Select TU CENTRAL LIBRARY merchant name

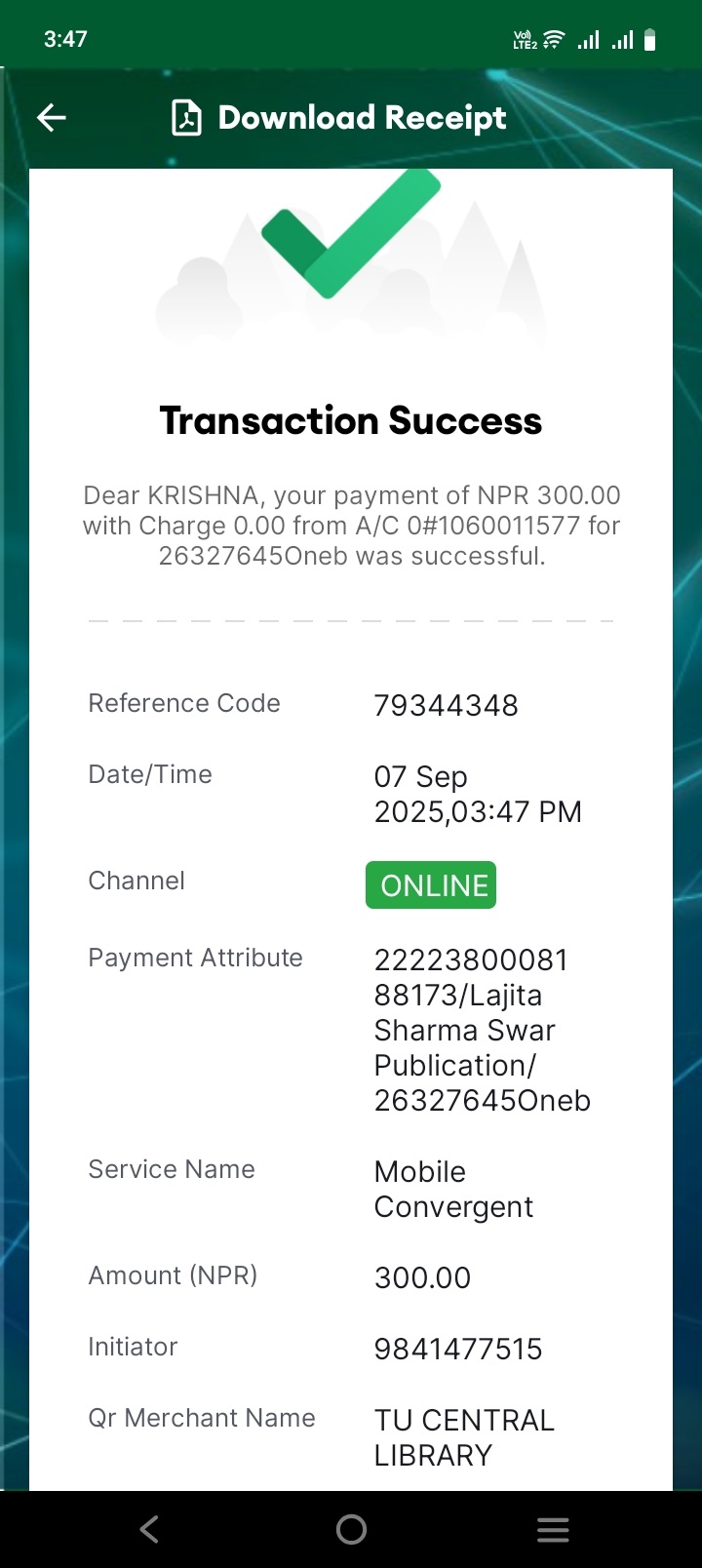tap(464, 1437)
